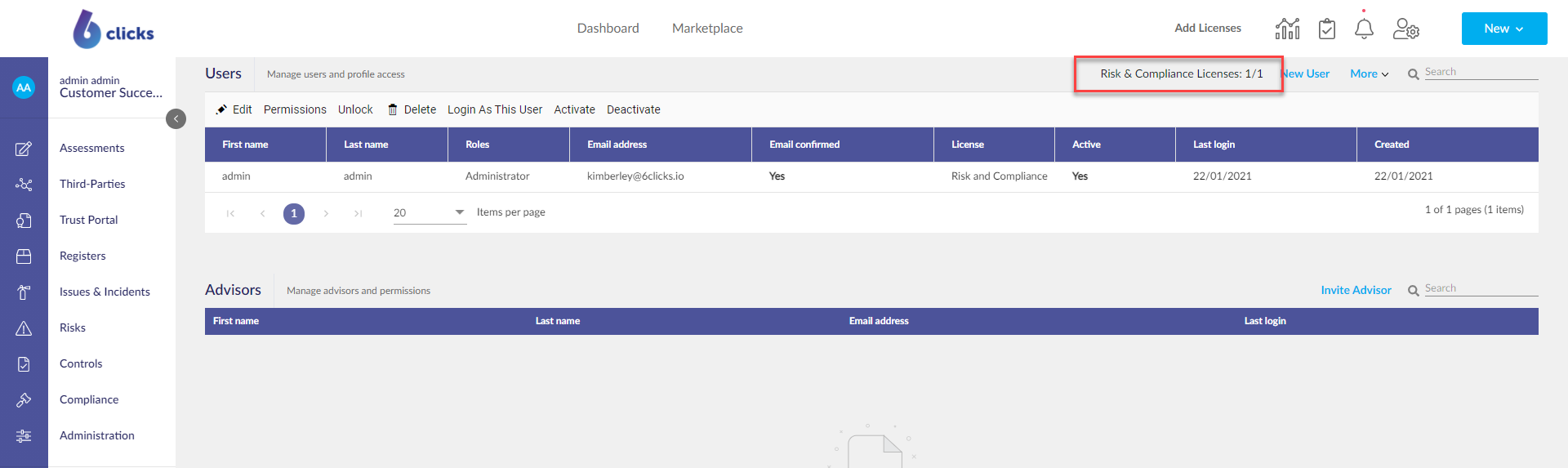Open the tasks clipboard icon in header
Image resolution: width=1568 pixels, height=468 pixels.
coord(1327,29)
